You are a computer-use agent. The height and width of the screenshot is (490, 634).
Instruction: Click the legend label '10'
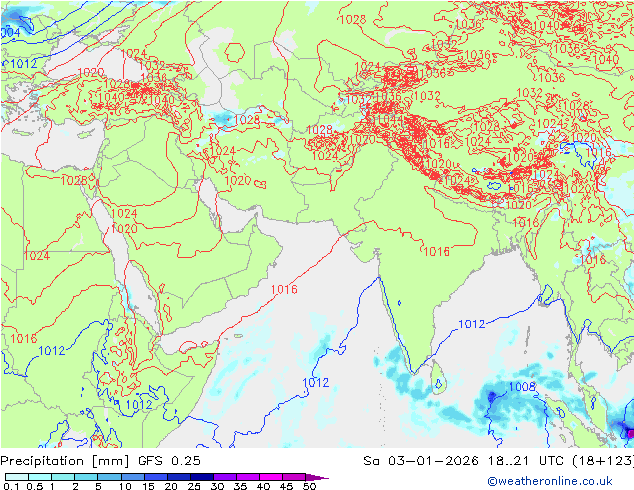[x=125, y=486]
